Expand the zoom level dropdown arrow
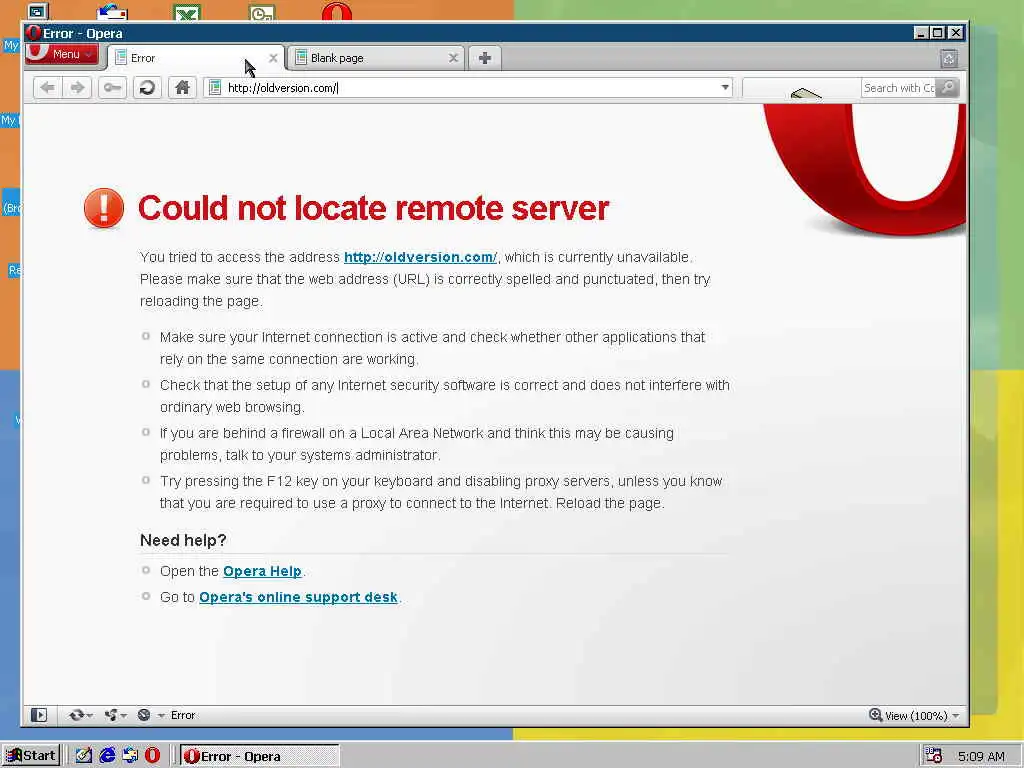Image resolution: width=1024 pixels, height=768 pixels. 956,716
